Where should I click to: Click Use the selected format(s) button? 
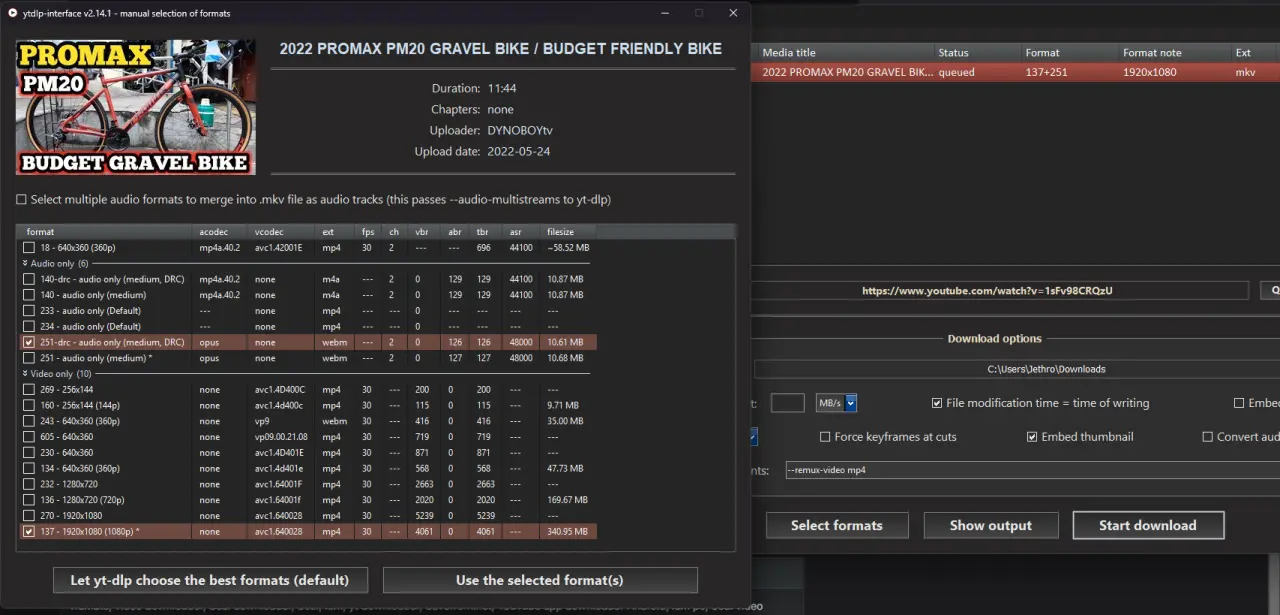(540, 580)
